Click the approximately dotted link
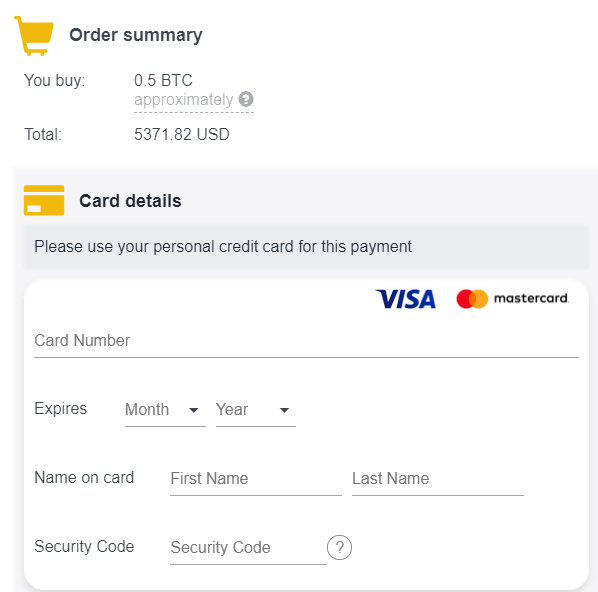Viewport: 598px width, 592px height. (x=183, y=100)
